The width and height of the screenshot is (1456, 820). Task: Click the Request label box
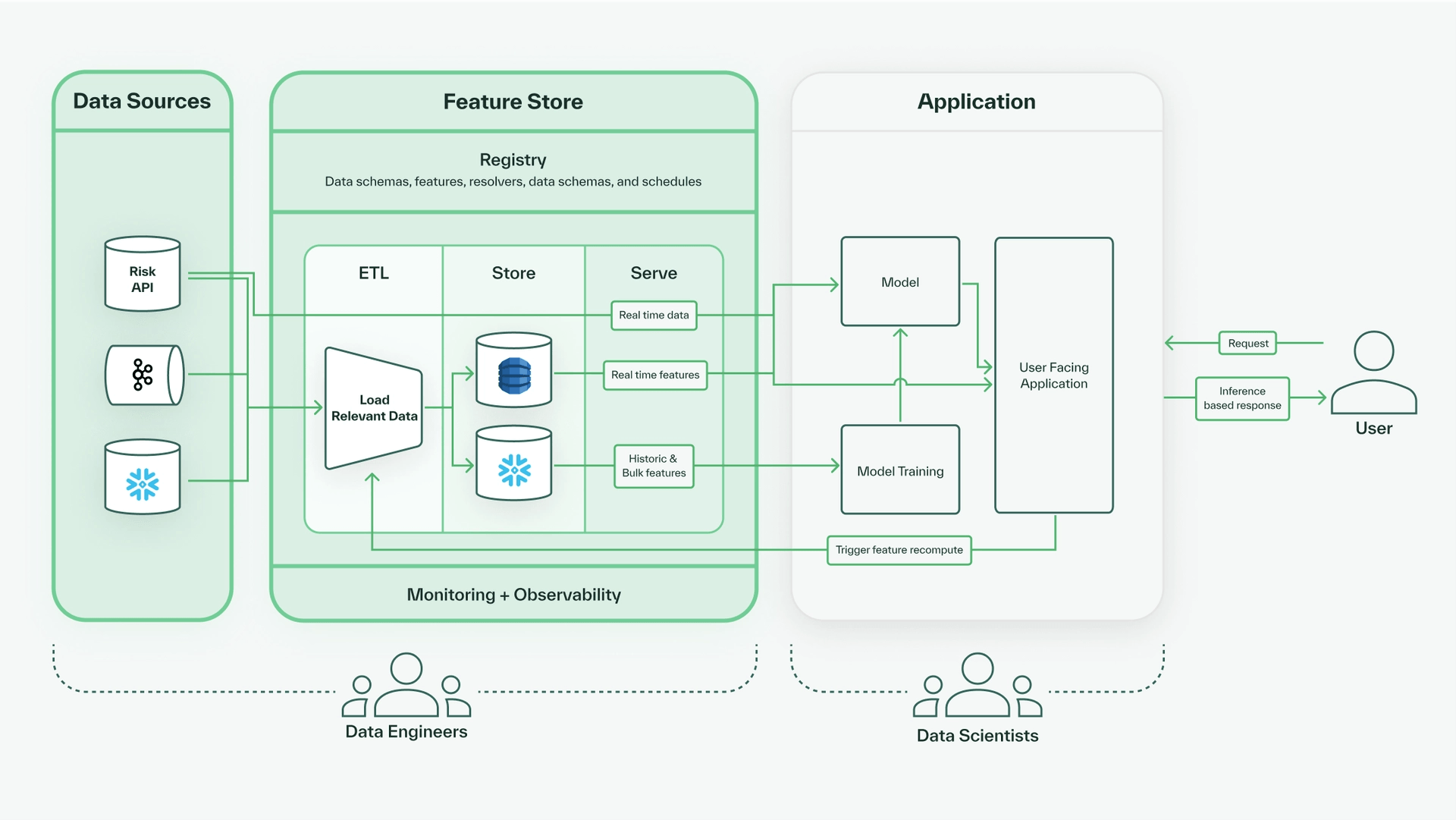(x=1247, y=344)
